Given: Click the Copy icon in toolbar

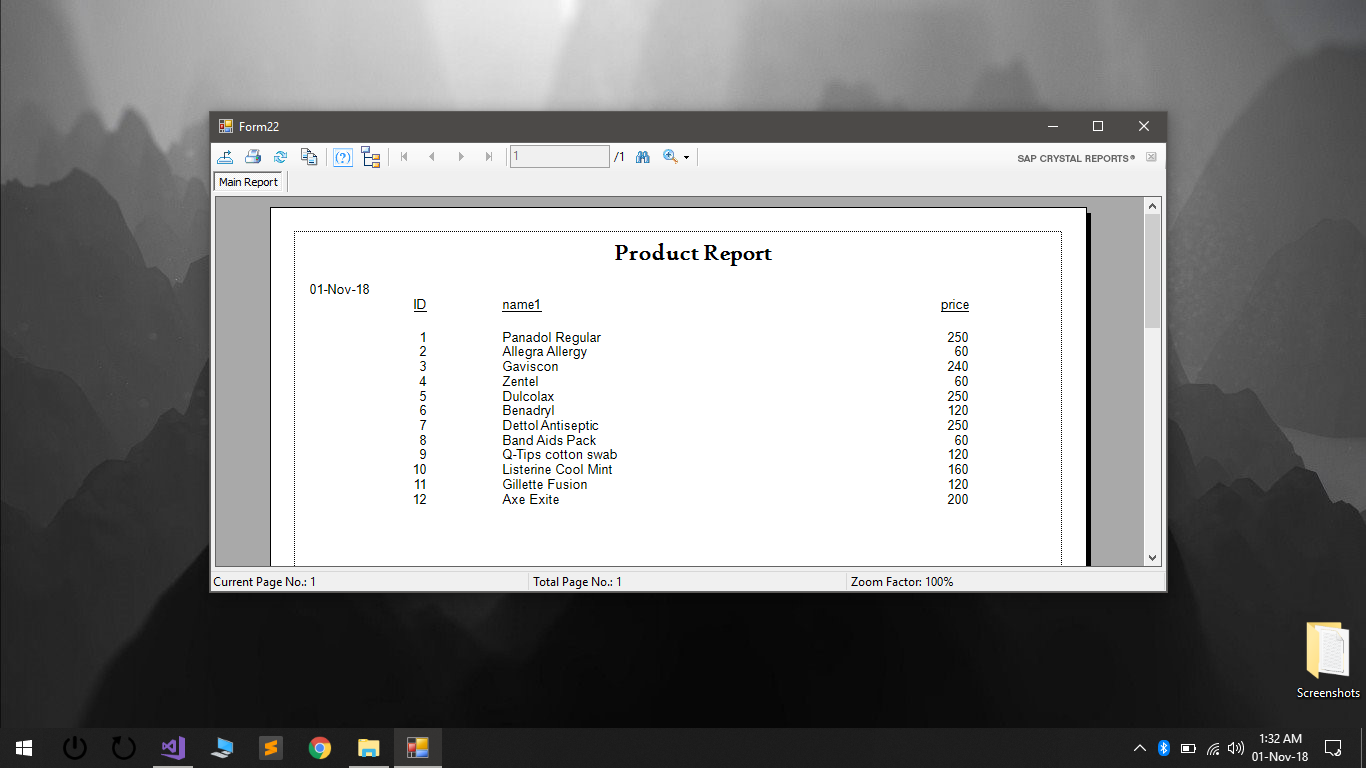Looking at the screenshot, I should click(309, 157).
